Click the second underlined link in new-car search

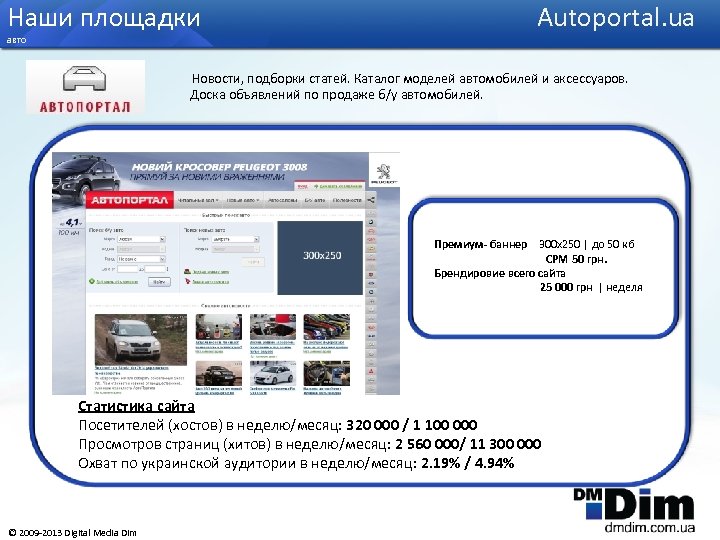pos(210,281)
